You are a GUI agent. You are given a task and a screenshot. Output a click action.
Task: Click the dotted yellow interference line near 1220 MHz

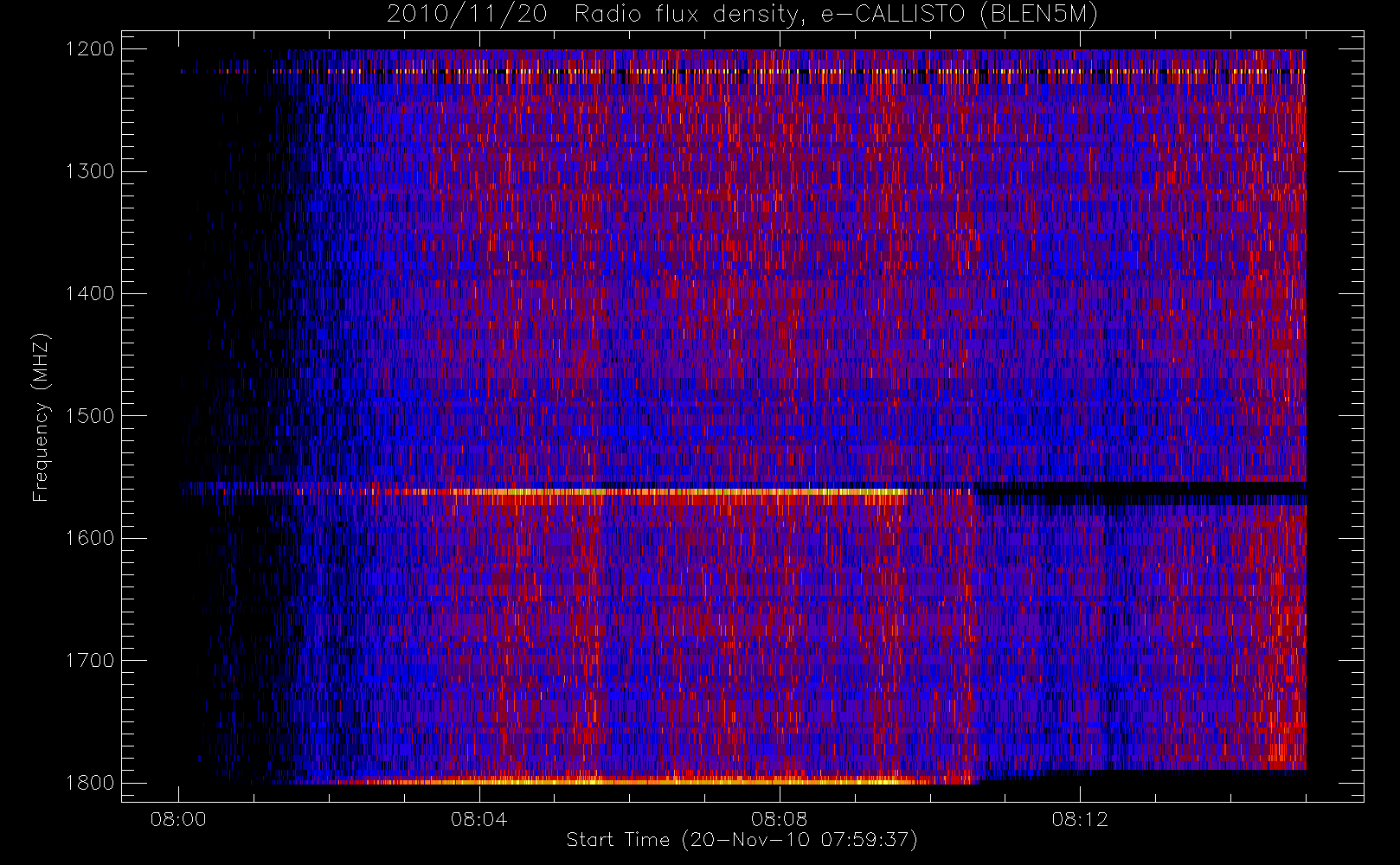[744, 71]
